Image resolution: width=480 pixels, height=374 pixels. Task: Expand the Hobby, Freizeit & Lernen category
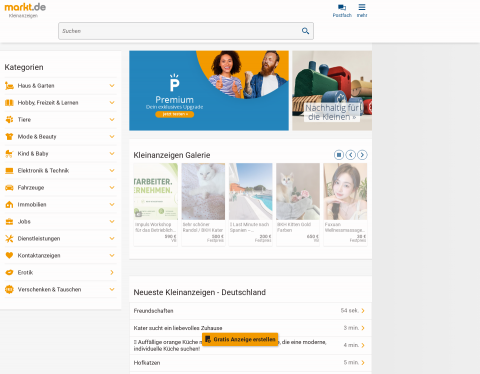(112, 103)
